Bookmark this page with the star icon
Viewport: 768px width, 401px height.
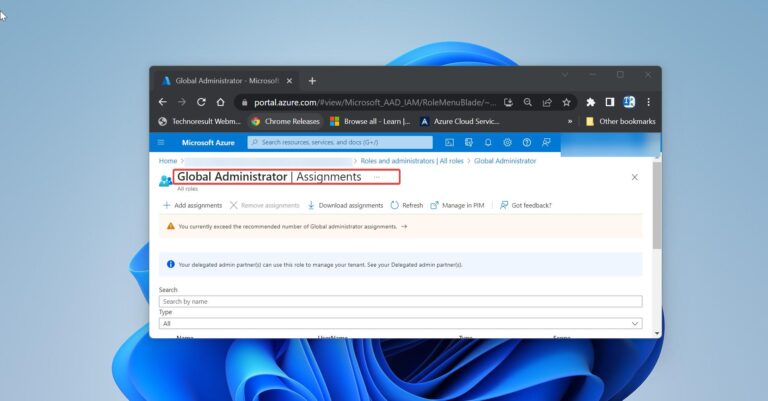pos(566,102)
